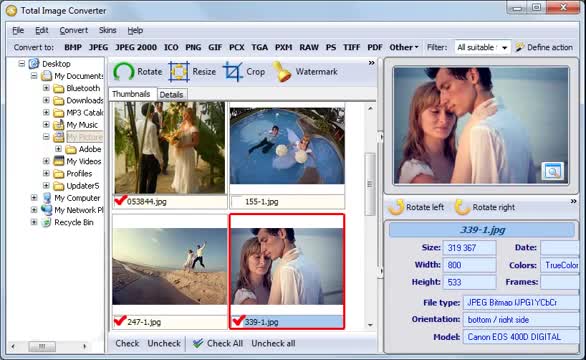Click the Adobe folder icon
The image size is (586, 360).
click(x=71, y=149)
